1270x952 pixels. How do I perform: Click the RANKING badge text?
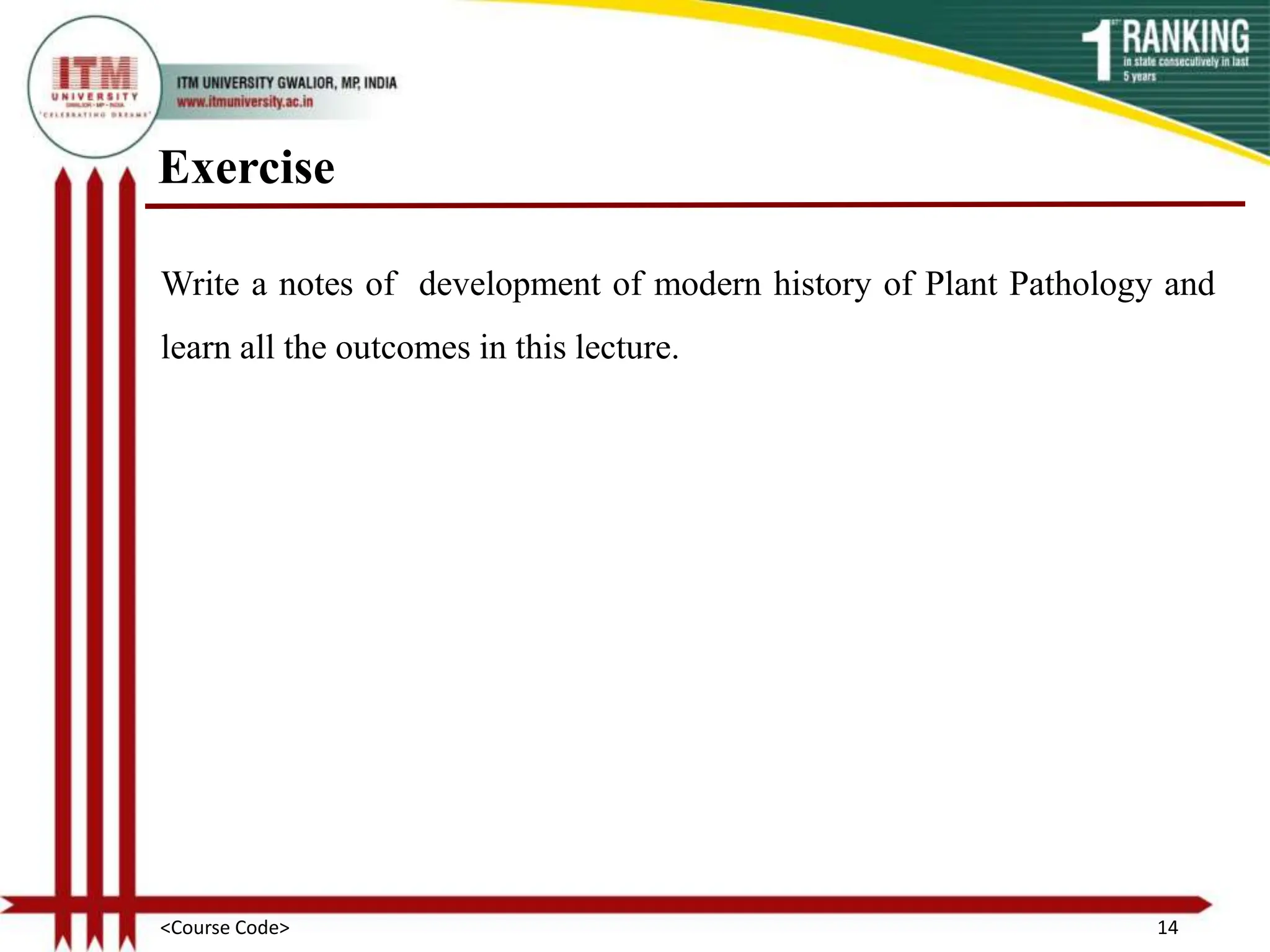(1186, 37)
